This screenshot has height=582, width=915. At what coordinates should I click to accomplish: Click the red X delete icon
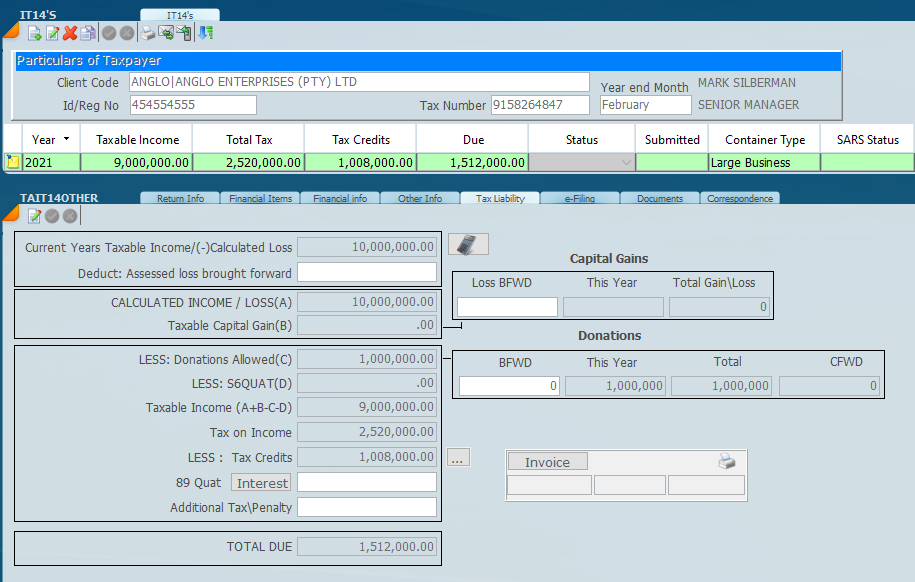click(x=70, y=33)
